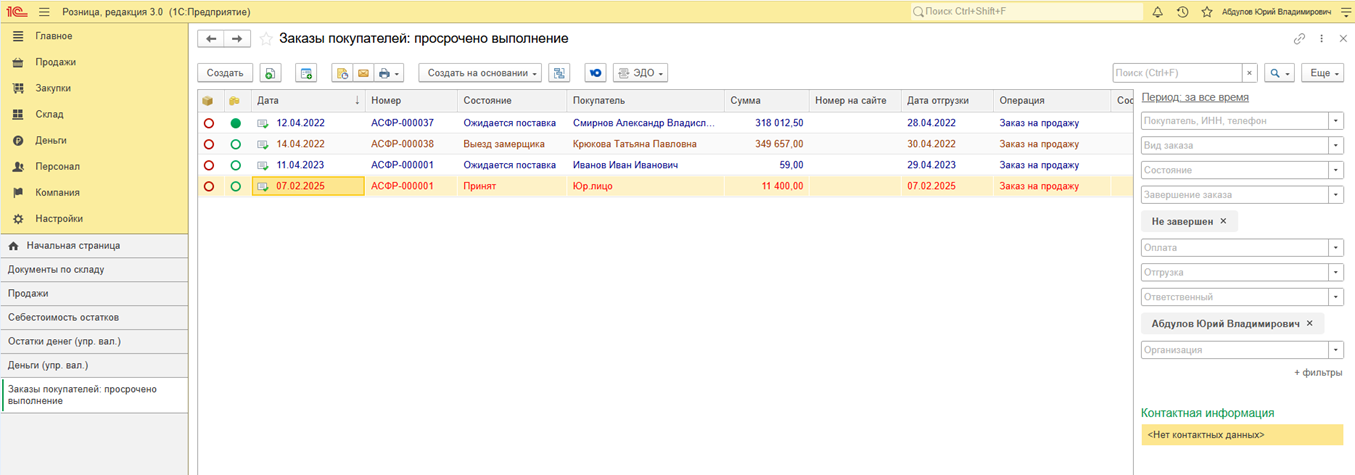Viewport: 1355px width, 475px height.
Task: Click the filled green circle for order АСФР-000037
Action: click(236, 123)
